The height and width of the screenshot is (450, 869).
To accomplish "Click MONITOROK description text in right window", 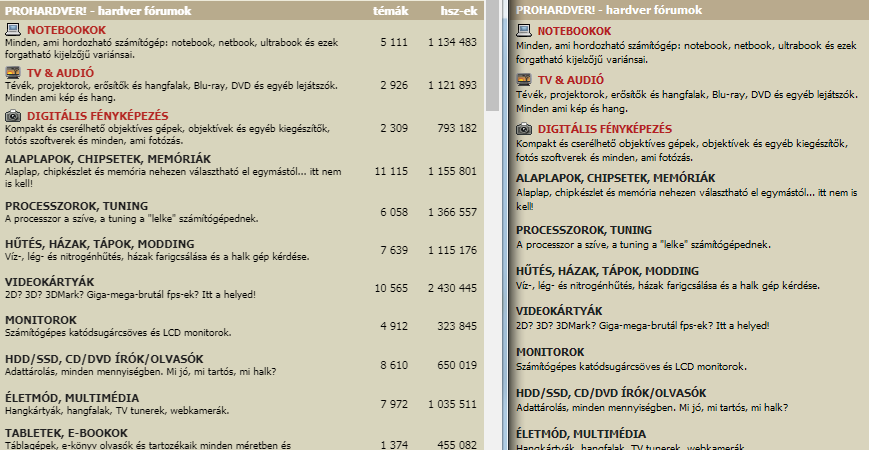I will (631, 366).
